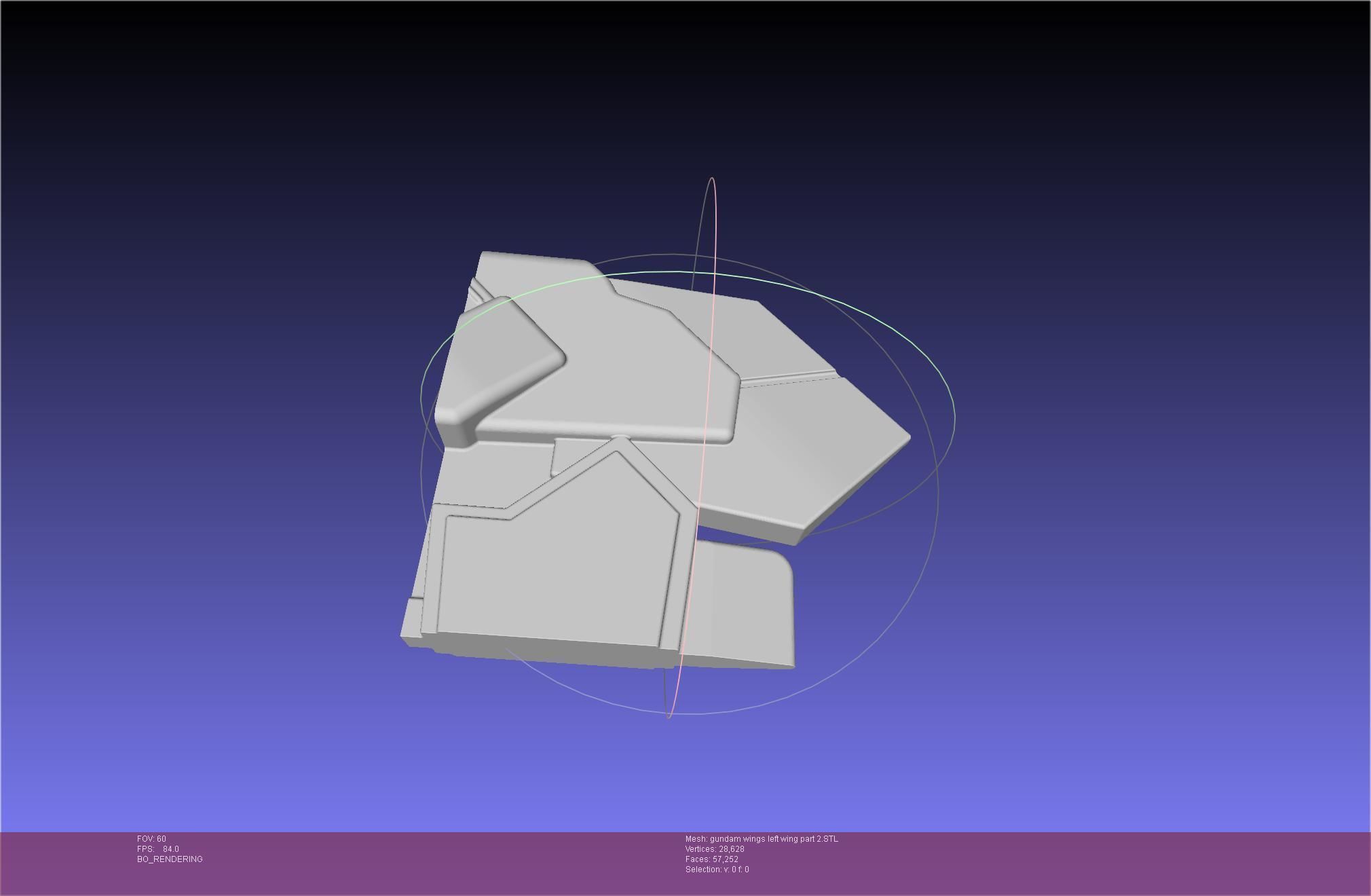Click the Vertices: 28,628 text
Viewport: 1371px width, 896px height.
(x=715, y=849)
